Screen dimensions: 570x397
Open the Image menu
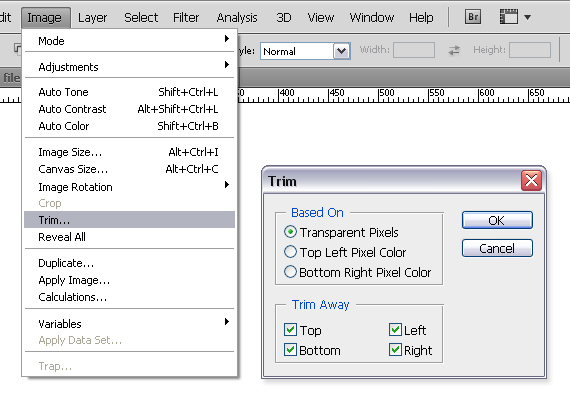[45, 17]
